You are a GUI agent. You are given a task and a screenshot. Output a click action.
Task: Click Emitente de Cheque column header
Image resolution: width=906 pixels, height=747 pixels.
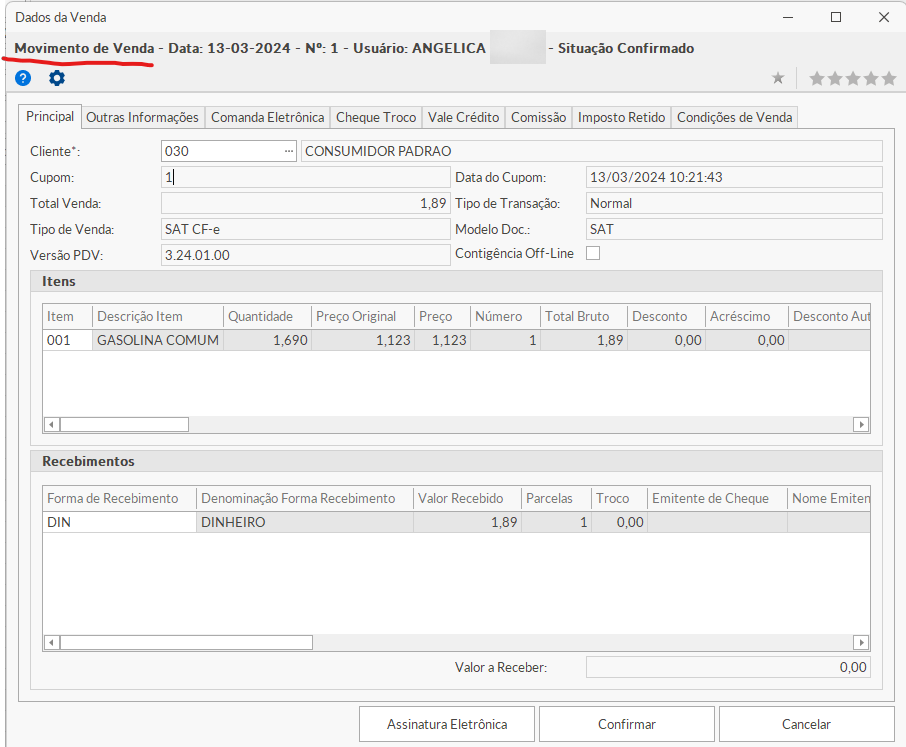(717, 499)
